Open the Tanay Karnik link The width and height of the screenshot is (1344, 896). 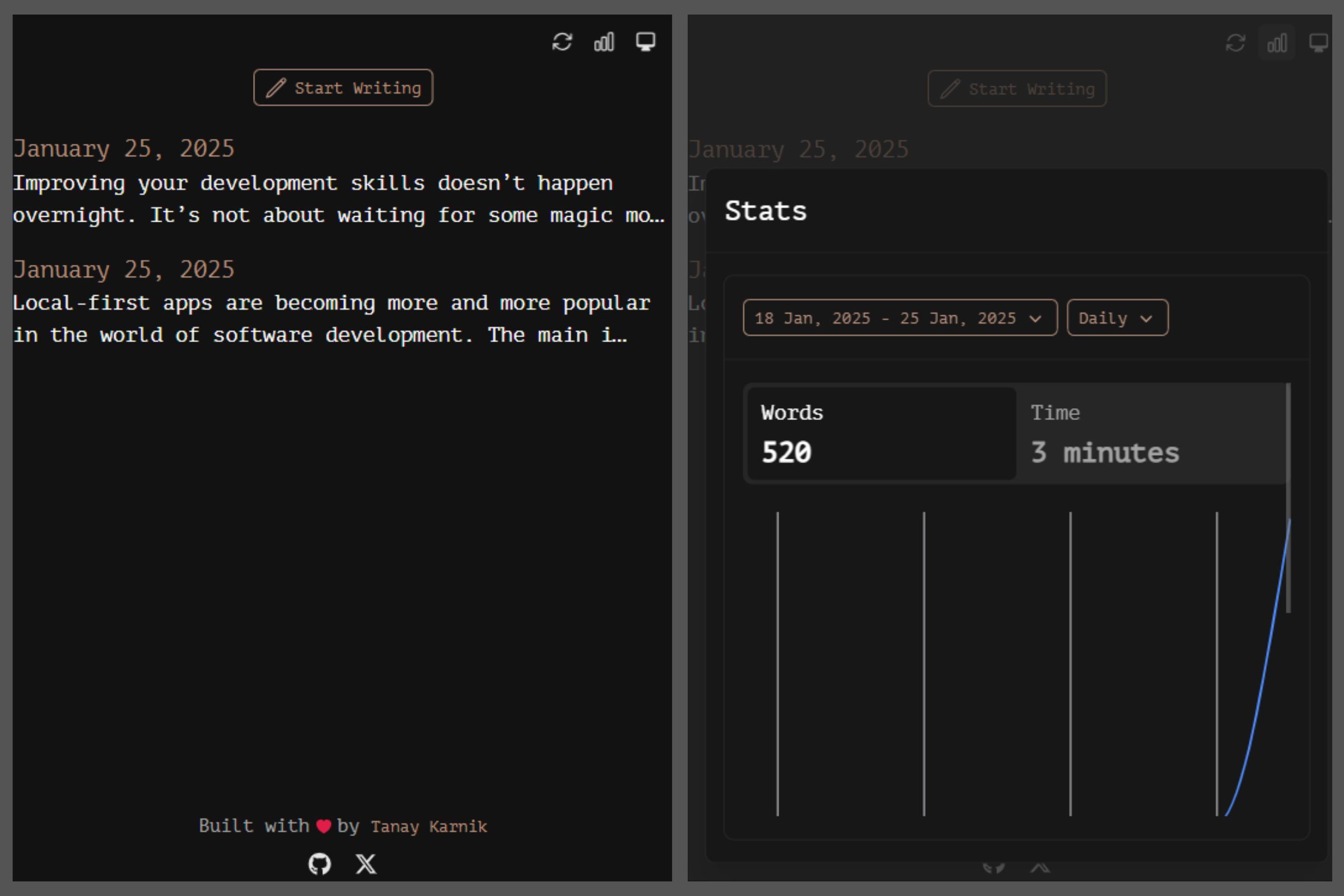[428, 825]
